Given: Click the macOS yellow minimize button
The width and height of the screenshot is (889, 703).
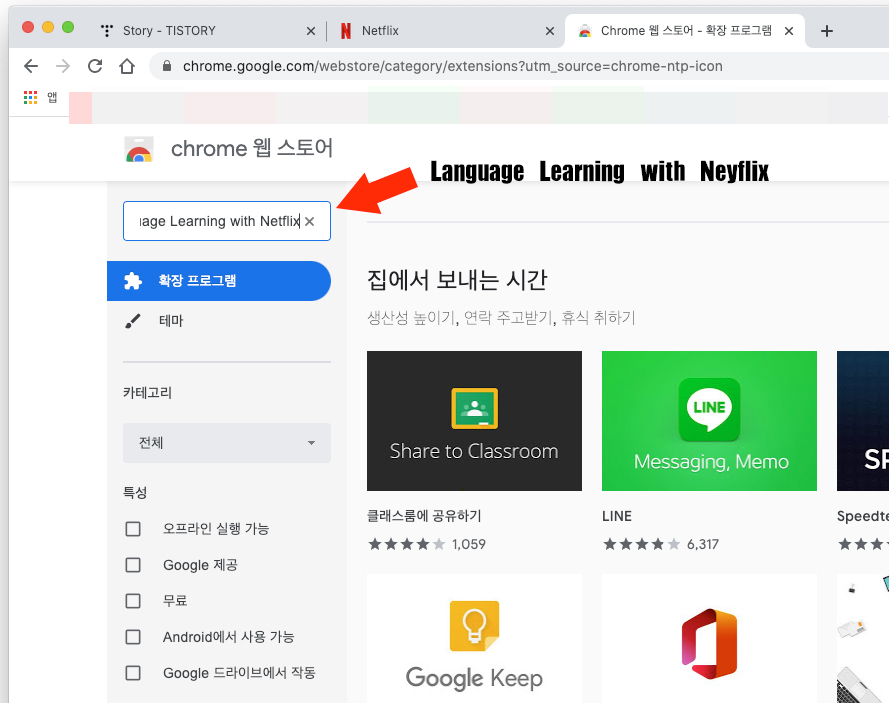Looking at the screenshot, I should click(x=48, y=27).
